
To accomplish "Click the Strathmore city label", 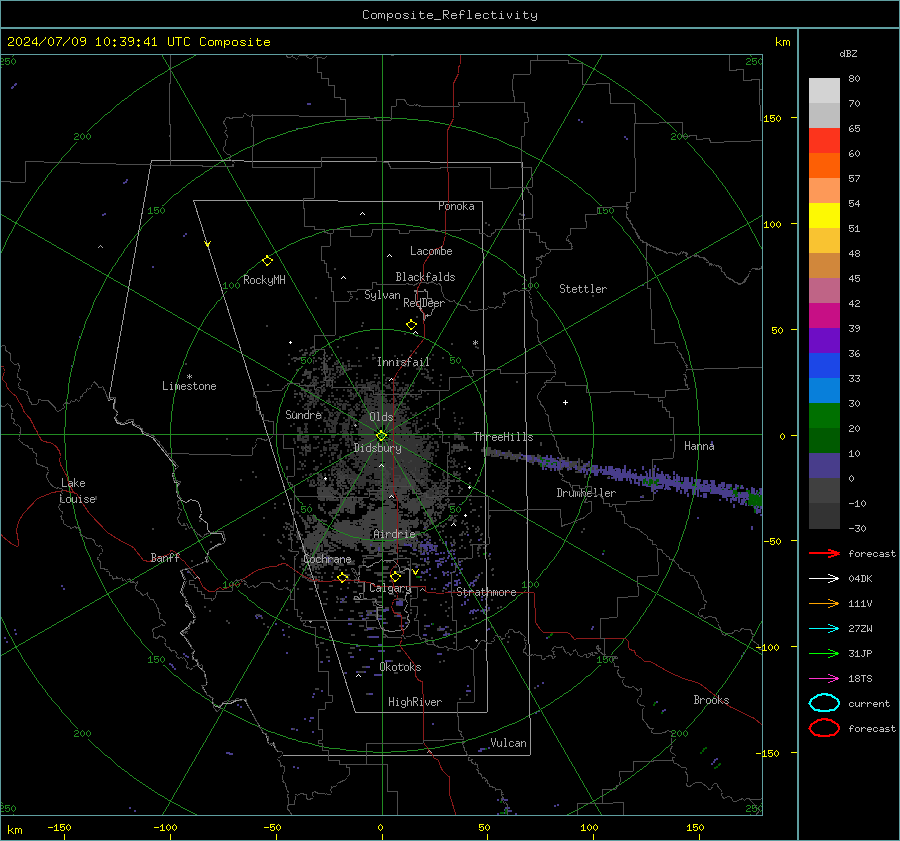I will point(486,592).
